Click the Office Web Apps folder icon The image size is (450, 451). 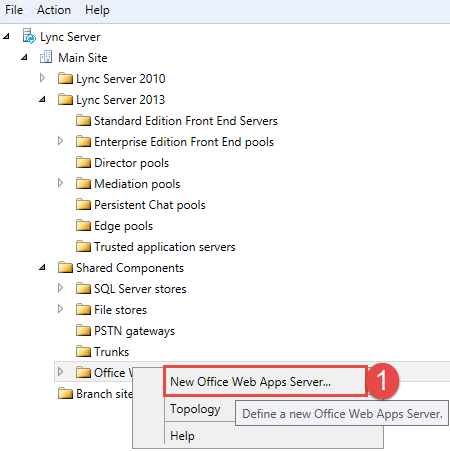[83, 372]
